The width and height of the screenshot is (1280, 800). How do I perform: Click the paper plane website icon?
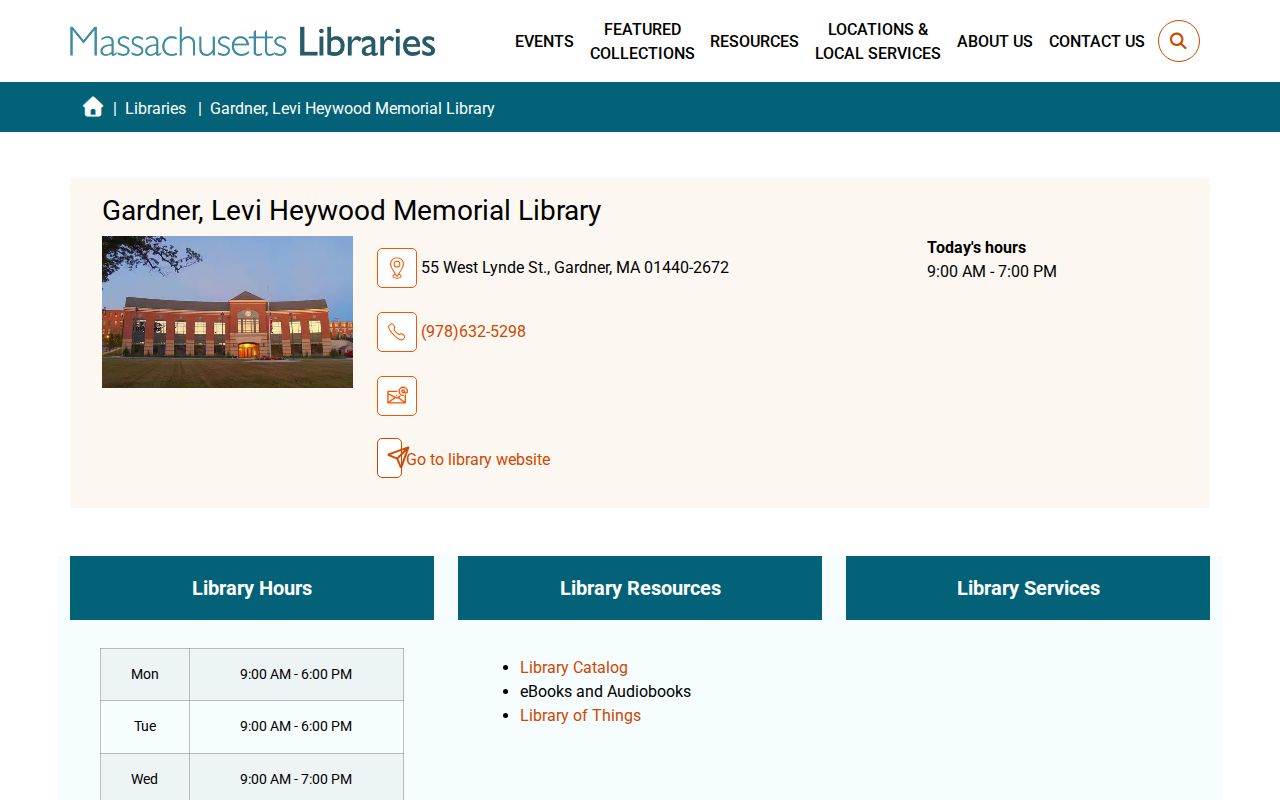tap(391, 458)
